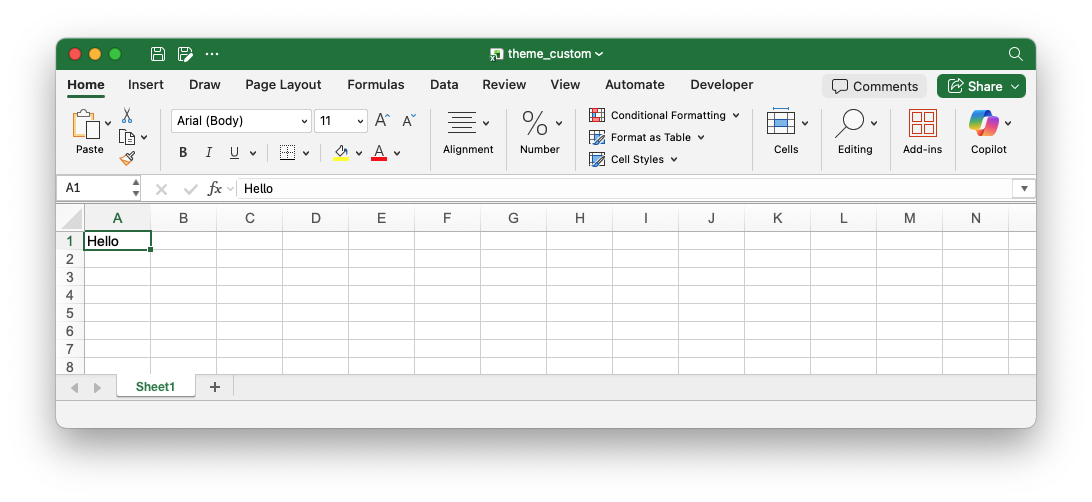
Task: Toggle Underline formatting
Action: point(234,152)
